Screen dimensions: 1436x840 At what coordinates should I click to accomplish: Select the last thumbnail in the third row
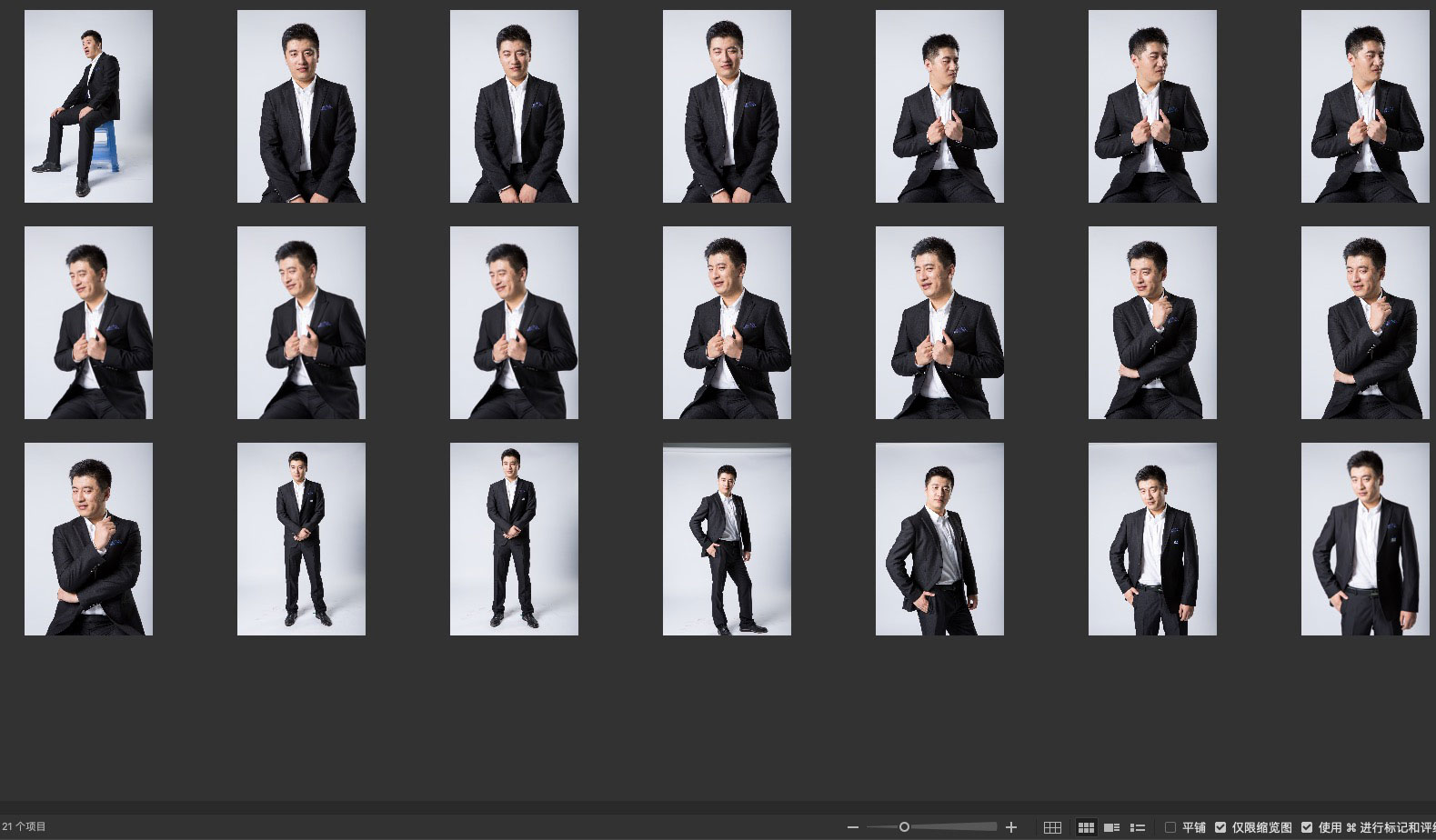(1364, 539)
